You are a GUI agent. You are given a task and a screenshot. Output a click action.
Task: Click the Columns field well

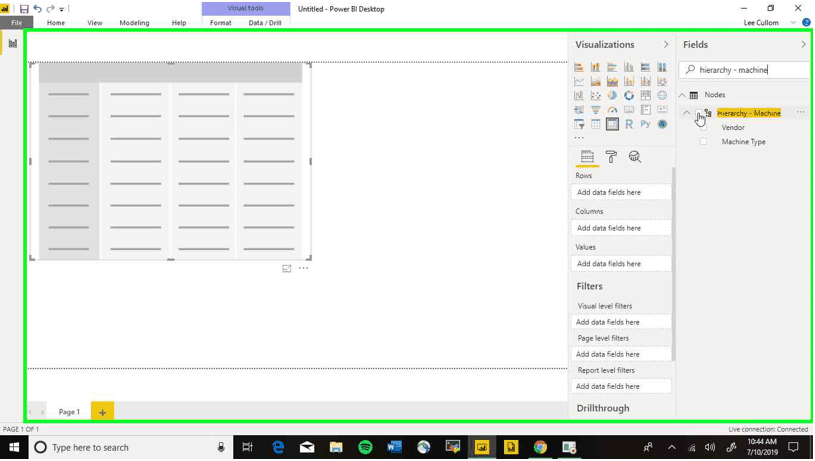click(621, 228)
